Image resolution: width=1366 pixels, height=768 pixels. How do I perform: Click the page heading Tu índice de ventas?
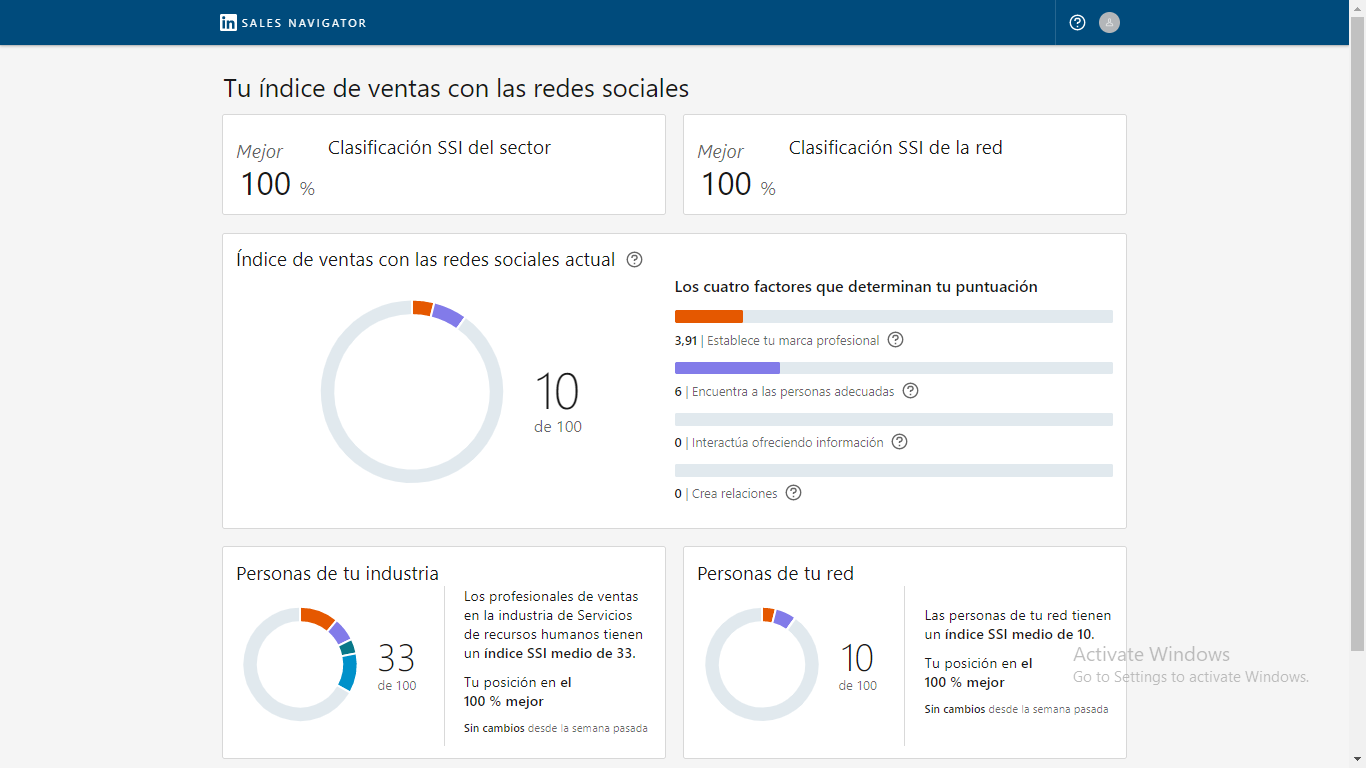pos(456,88)
